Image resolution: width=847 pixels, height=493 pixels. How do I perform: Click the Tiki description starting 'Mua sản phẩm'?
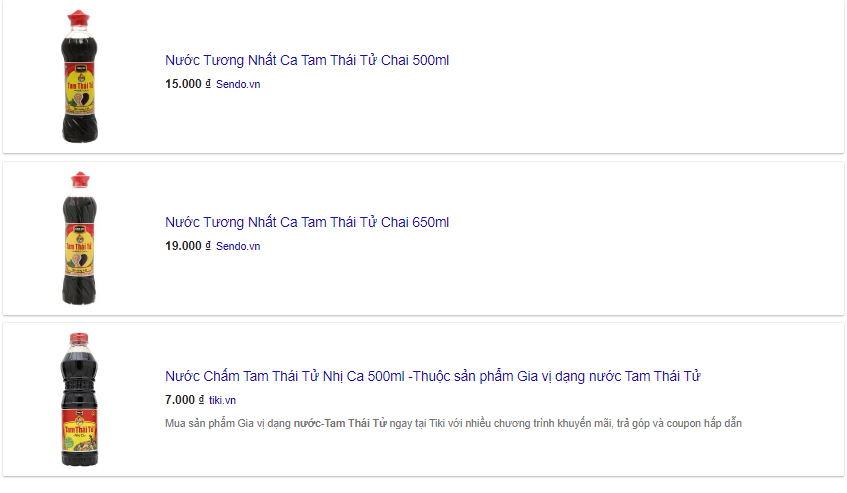click(x=453, y=423)
